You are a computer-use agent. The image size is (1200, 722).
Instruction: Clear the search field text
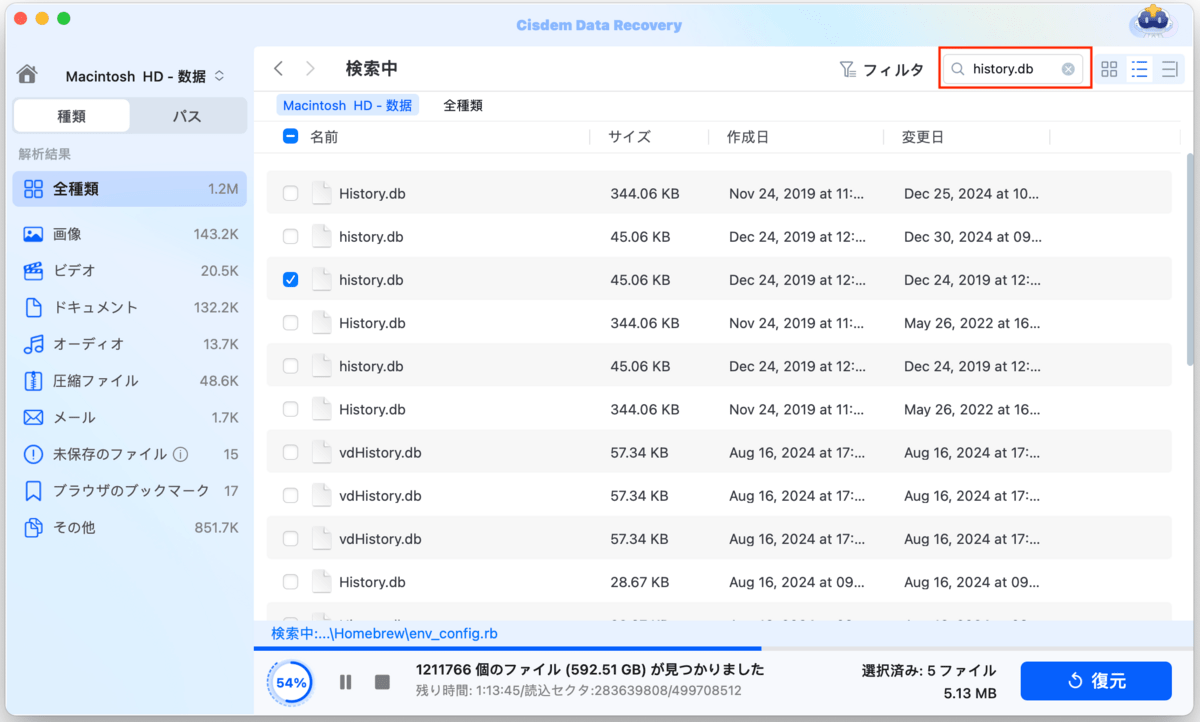pos(1068,69)
